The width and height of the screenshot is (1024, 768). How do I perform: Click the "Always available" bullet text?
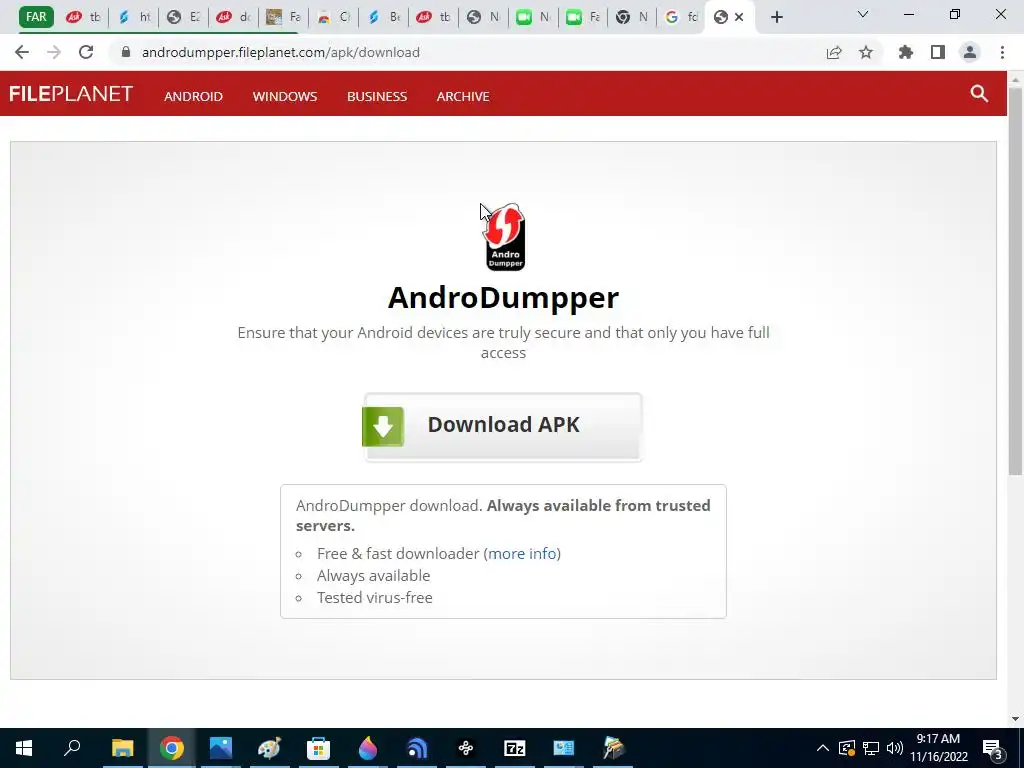click(374, 576)
